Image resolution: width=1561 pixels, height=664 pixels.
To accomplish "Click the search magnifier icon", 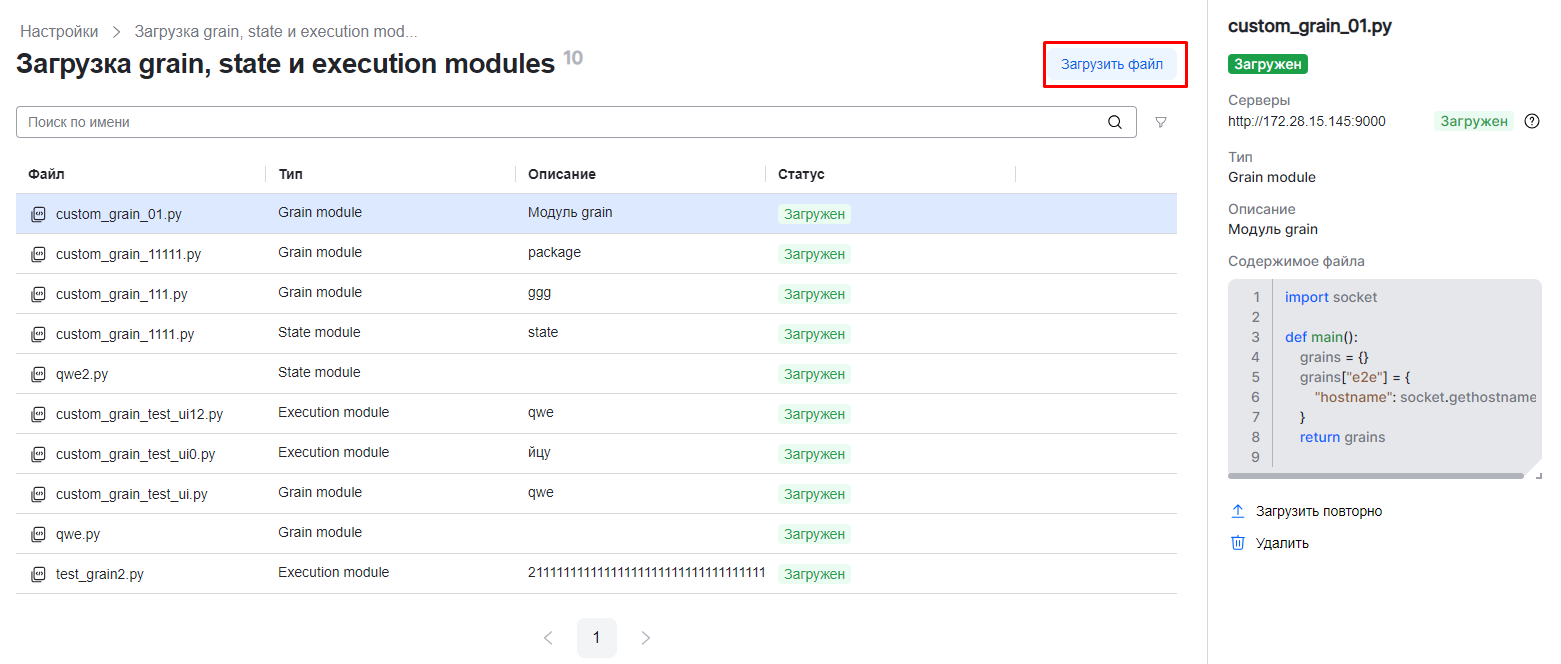I will [1115, 122].
